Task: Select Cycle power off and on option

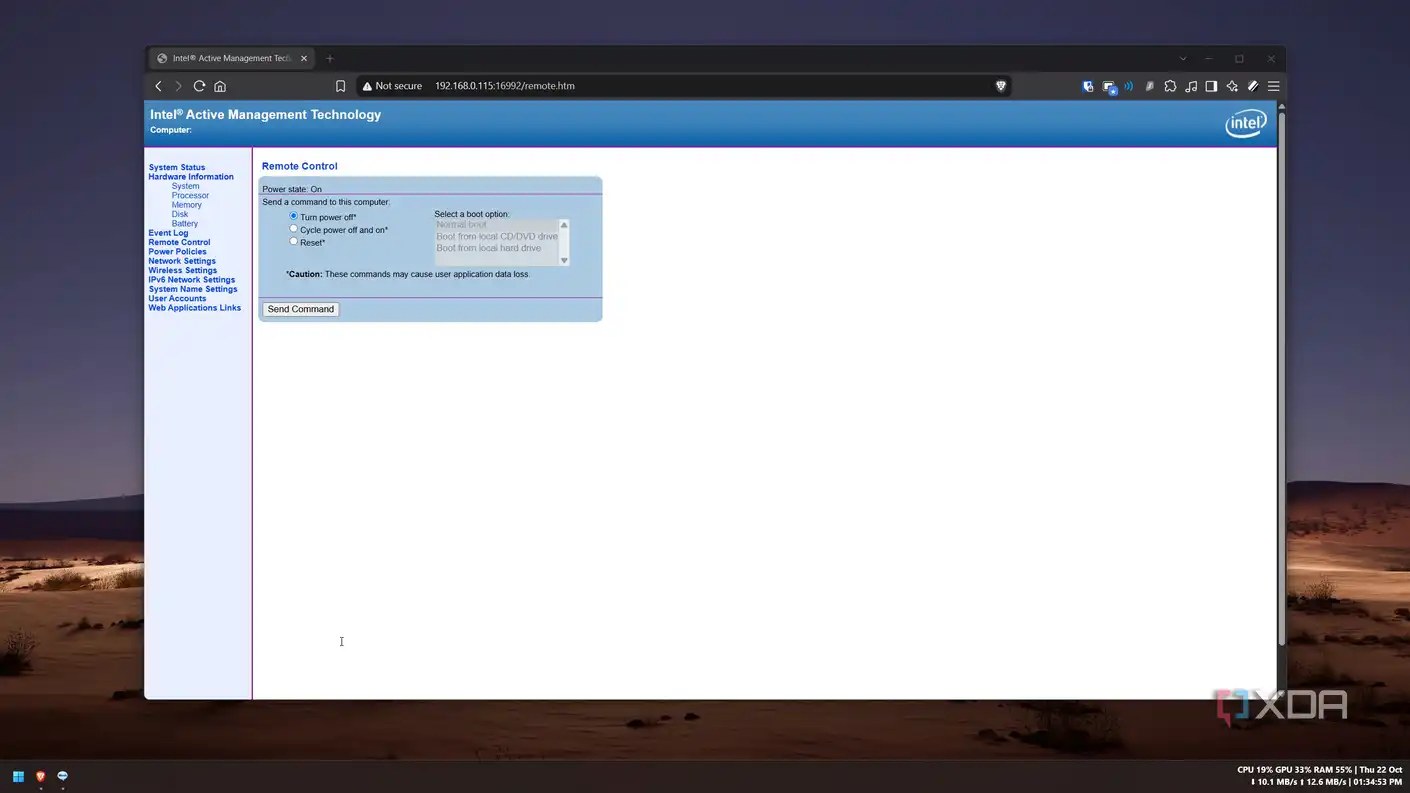Action: pos(293,229)
